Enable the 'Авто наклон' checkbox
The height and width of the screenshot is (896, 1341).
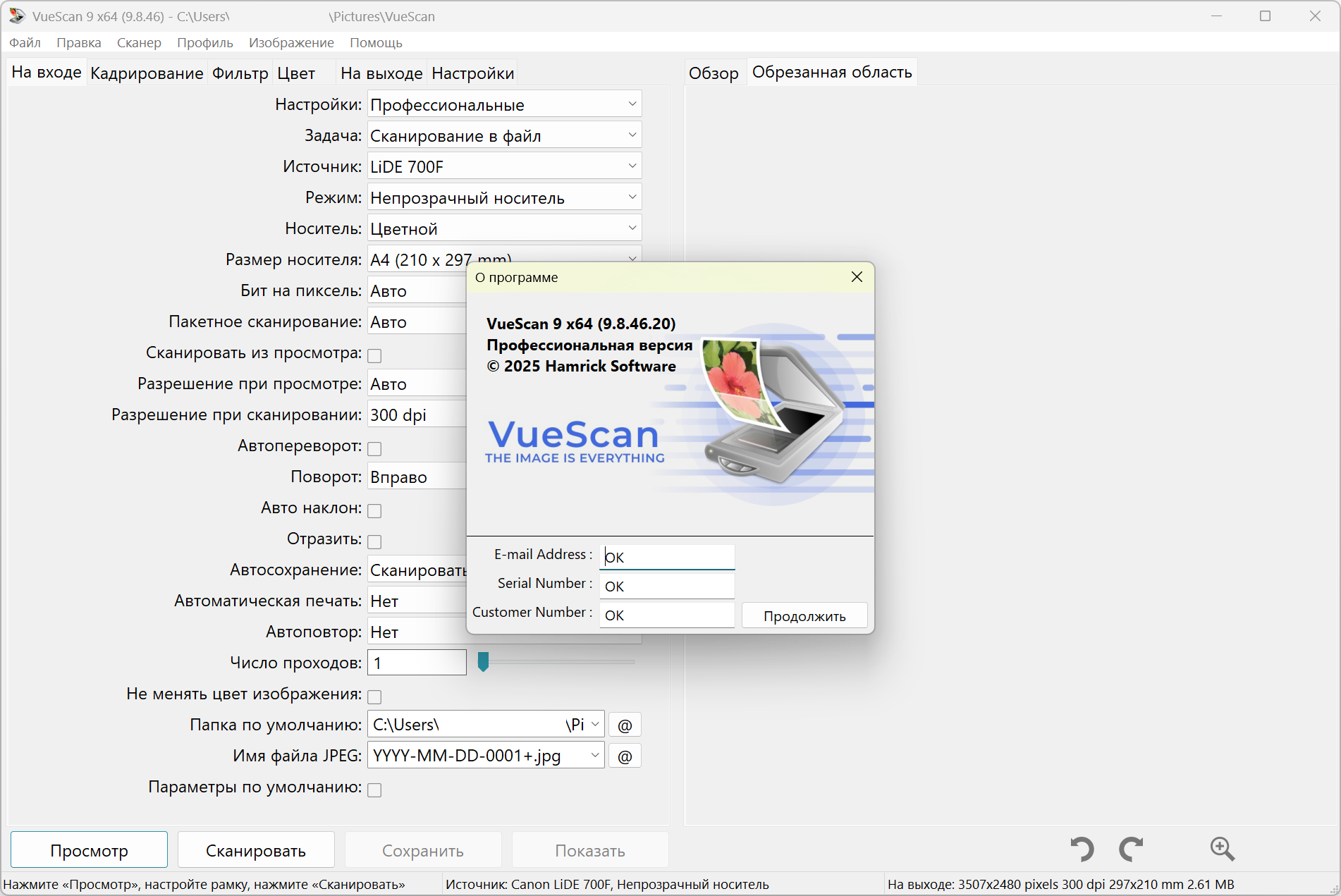(375, 510)
